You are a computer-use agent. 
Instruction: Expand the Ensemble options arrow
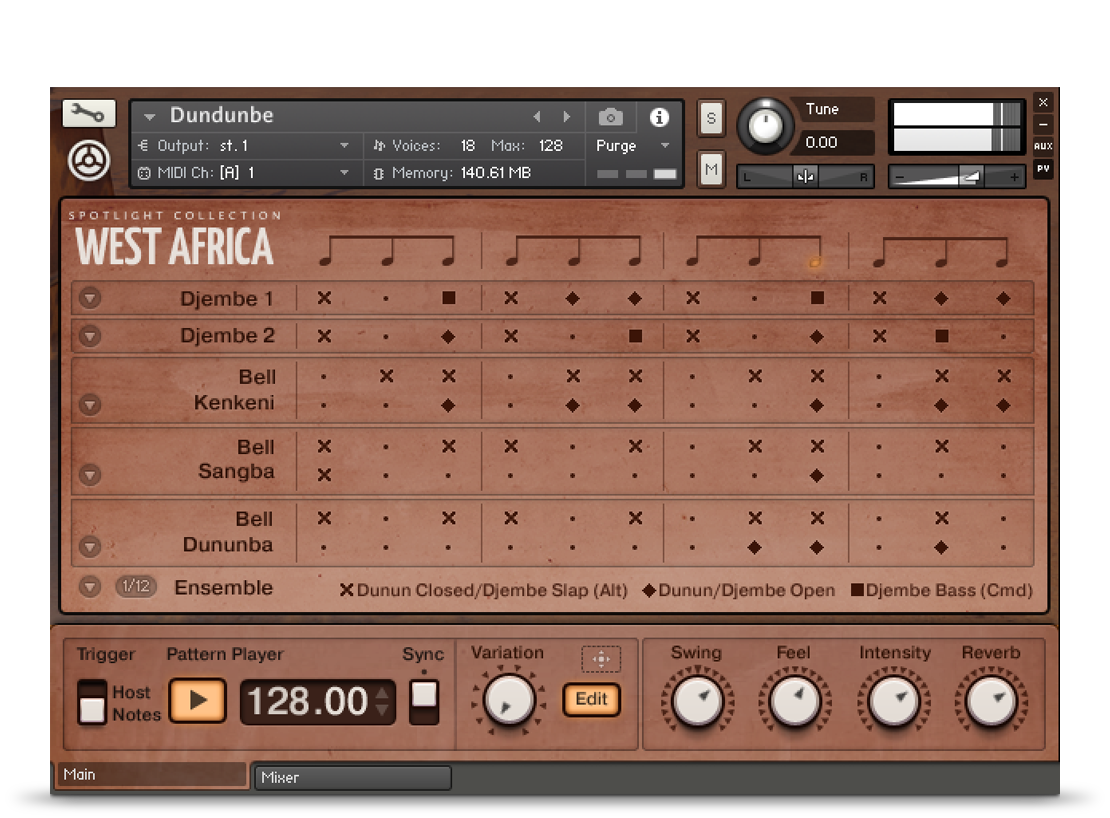(x=90, y=587)
